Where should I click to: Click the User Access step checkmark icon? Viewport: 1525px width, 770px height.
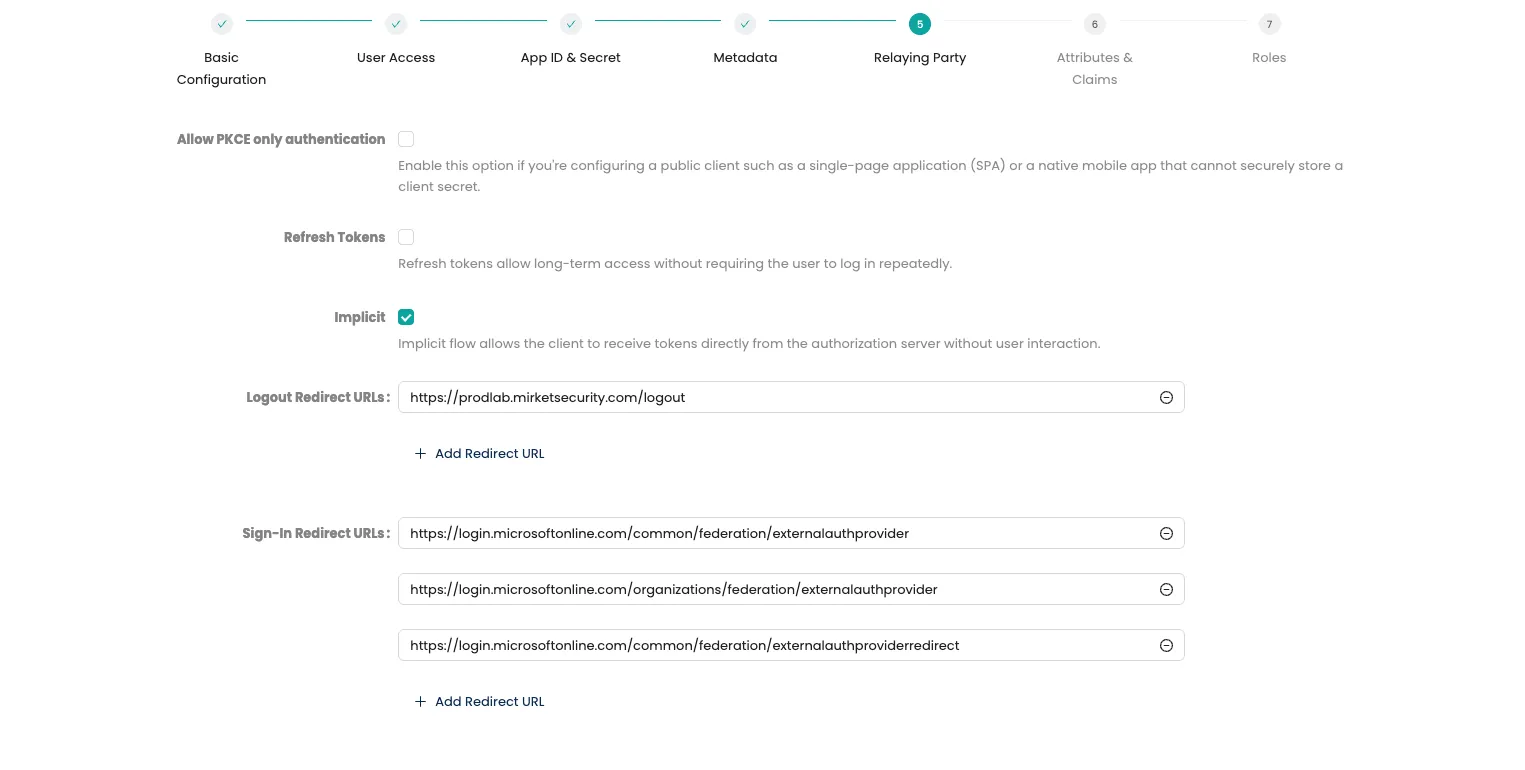396,24
